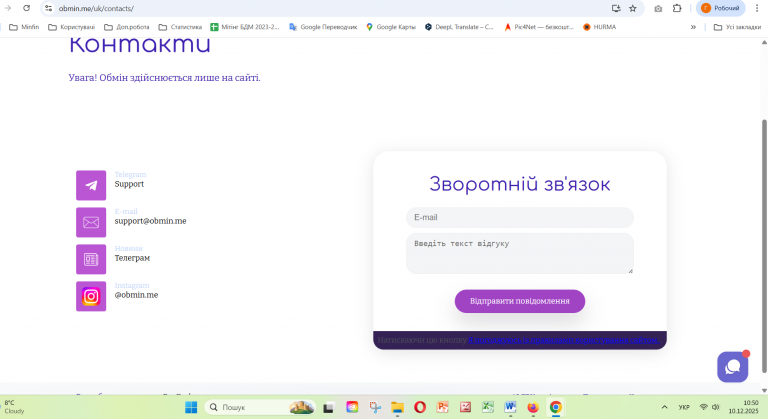Viewport: 768px width, 419px height.
Task: Open the @obmin.me Instagram link
Action: point(136,295)
